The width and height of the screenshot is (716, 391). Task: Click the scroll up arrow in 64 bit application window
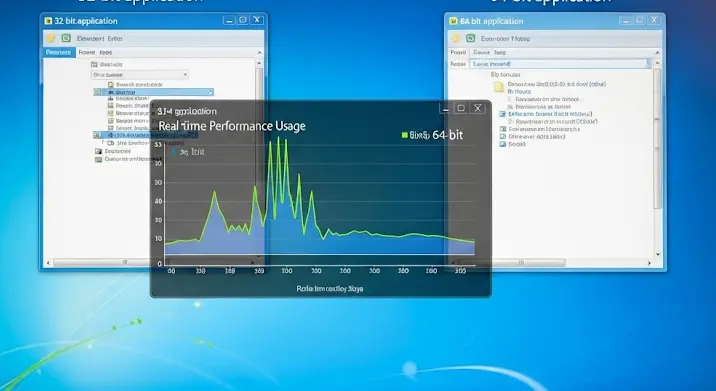click(x=658, y=63)
